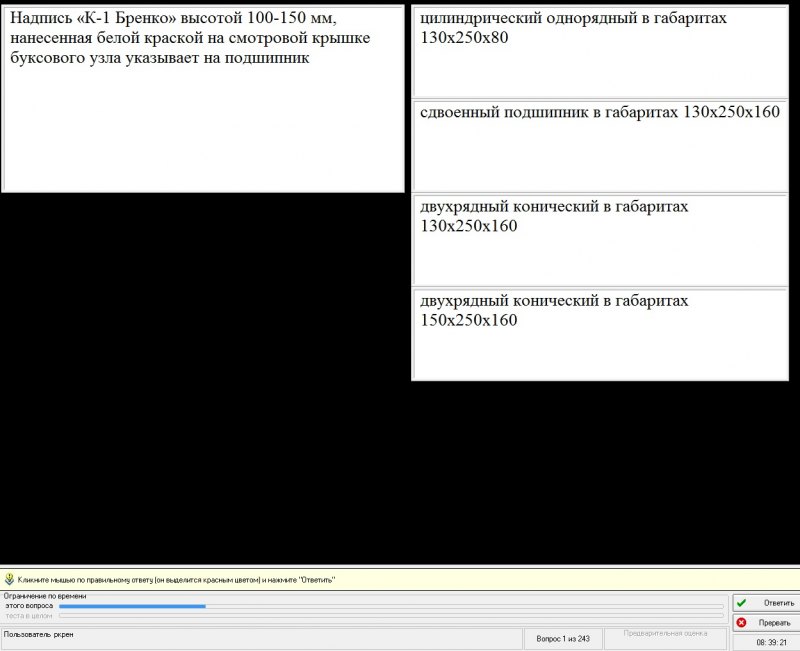Select answer 'цилиндрический однорядный 130x250x80'
Viewport: 800px width, 651px height.
click(600, 52)
